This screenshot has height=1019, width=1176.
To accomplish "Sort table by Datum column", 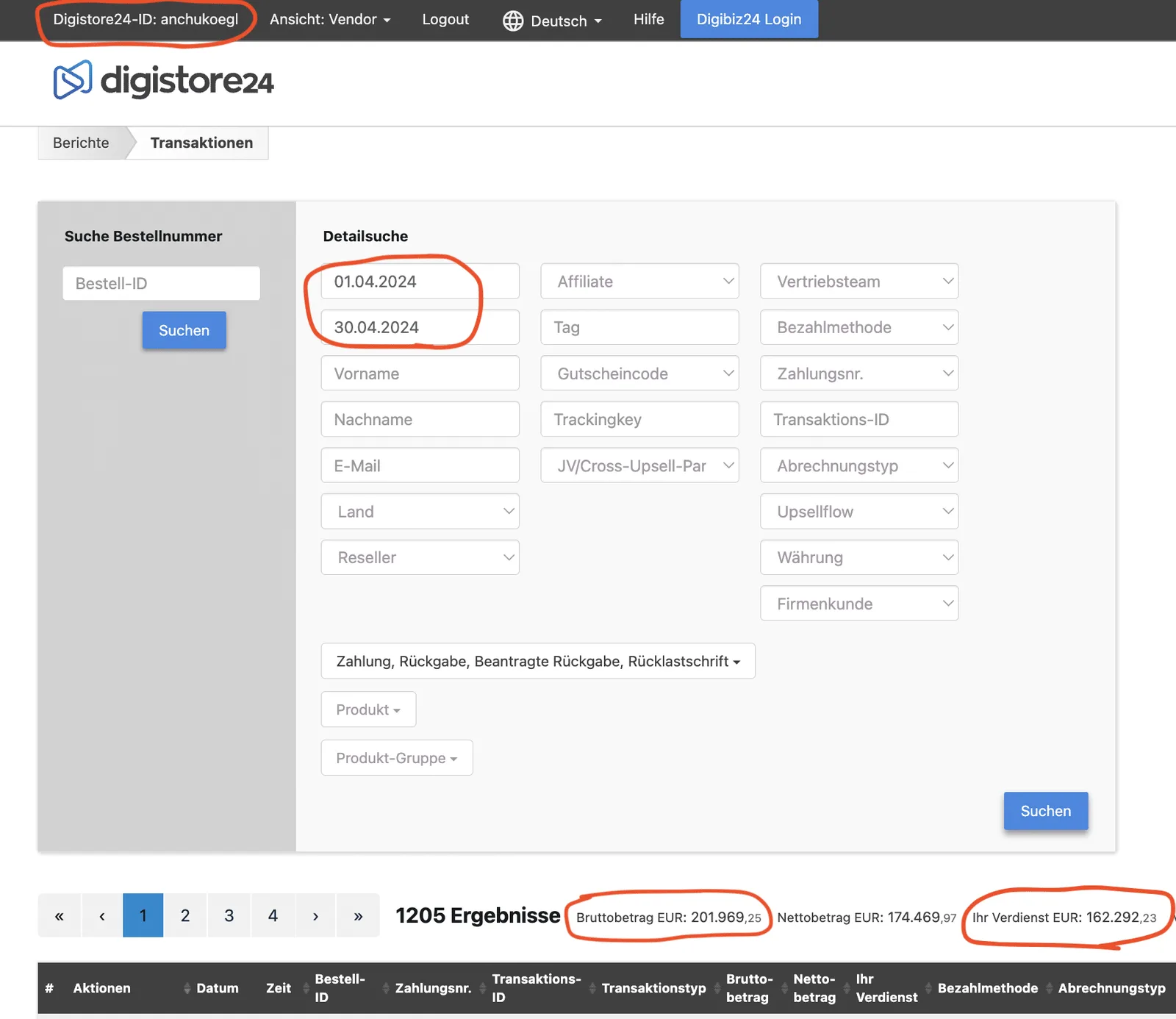I will (217, 988).
